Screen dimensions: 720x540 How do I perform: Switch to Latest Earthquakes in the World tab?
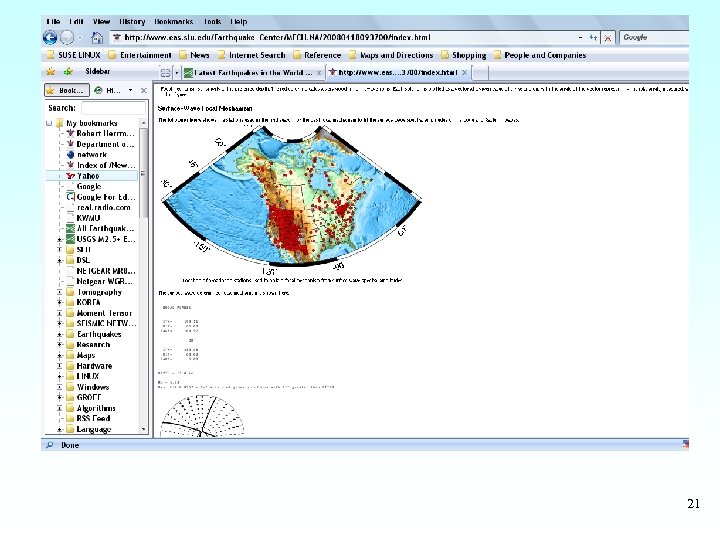coord(250,72)
